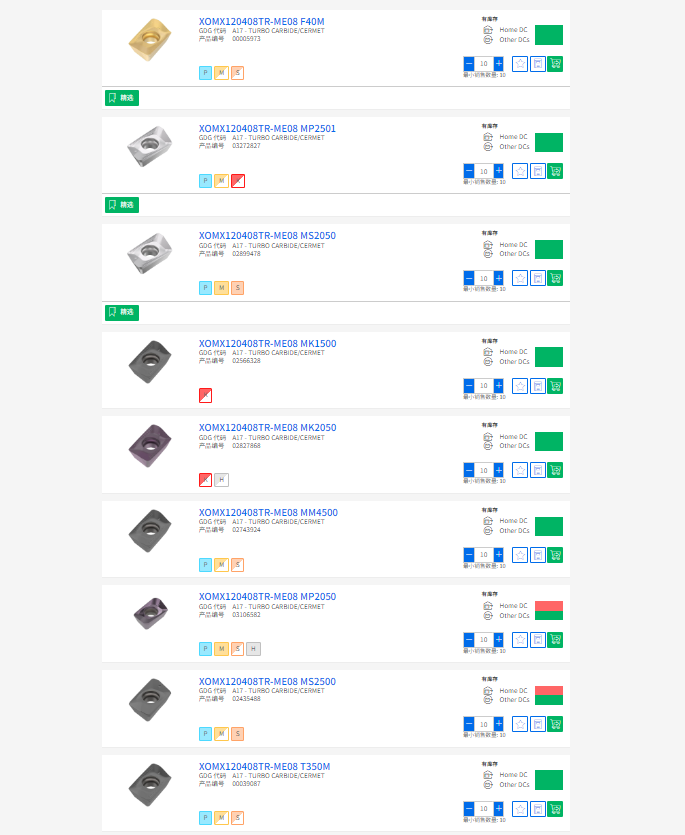Increase quantity for F40M insert

(499, 64)
